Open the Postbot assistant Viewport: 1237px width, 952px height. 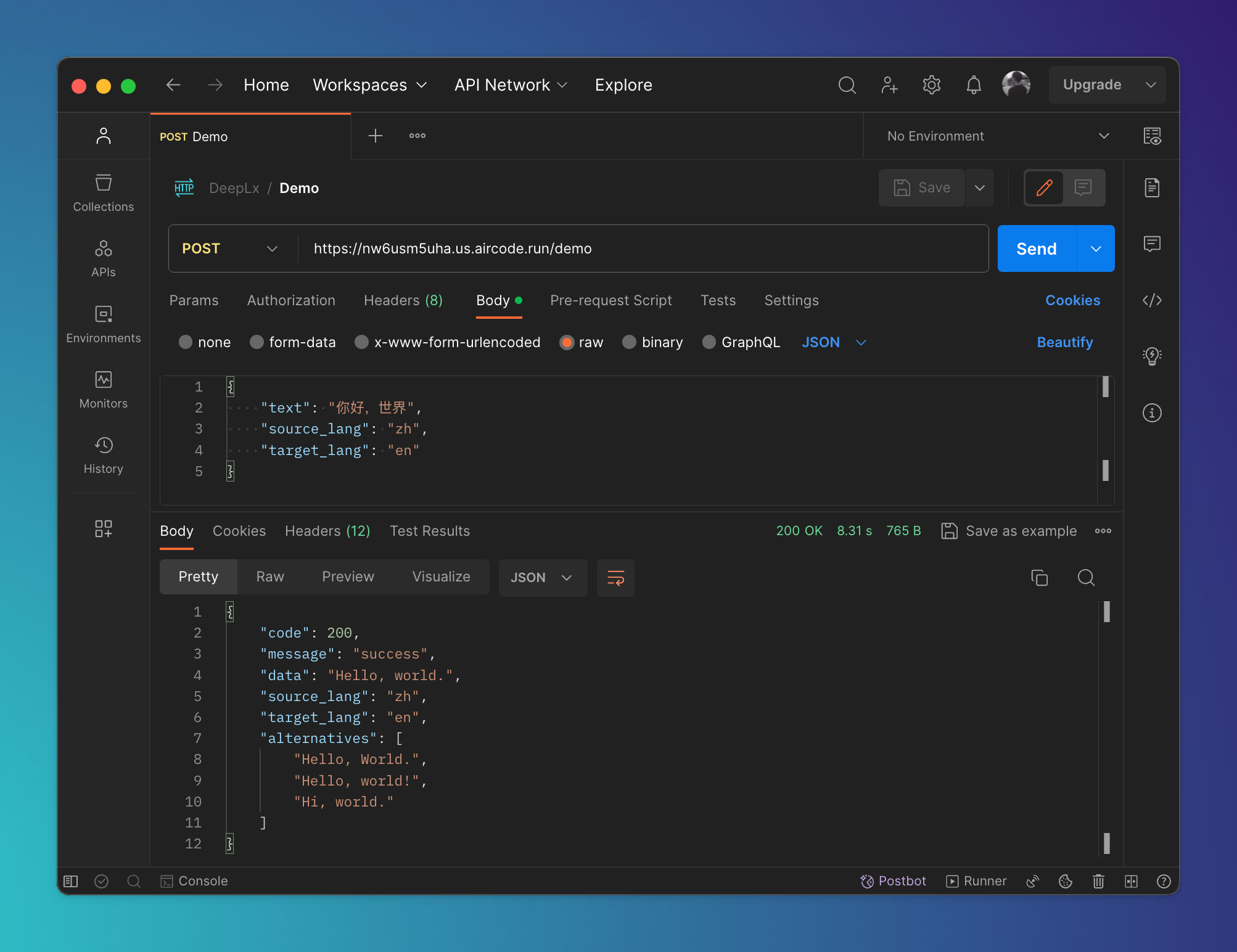[x=893, y=881]
